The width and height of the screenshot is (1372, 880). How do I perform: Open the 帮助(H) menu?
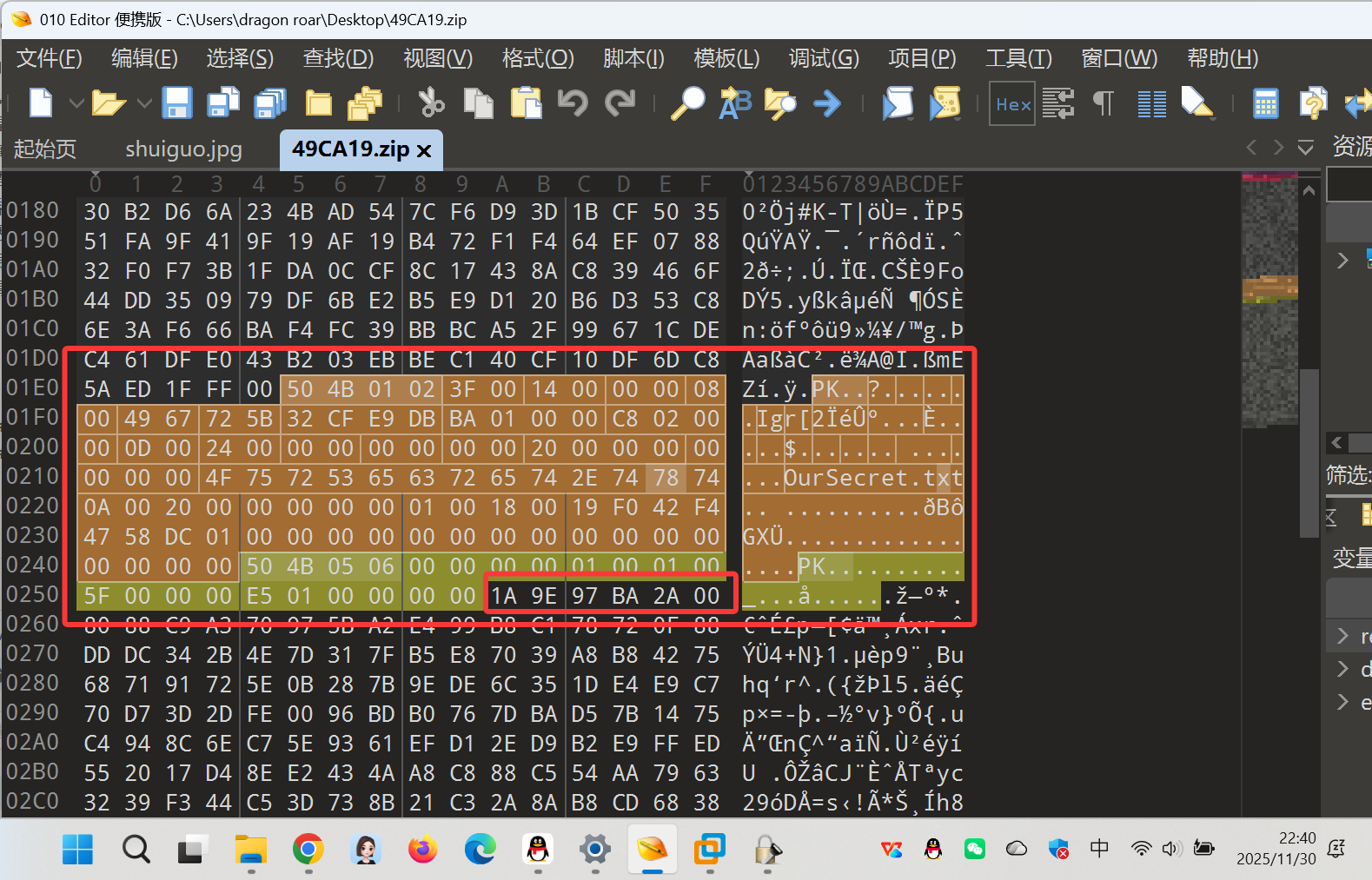(1223, 58)
